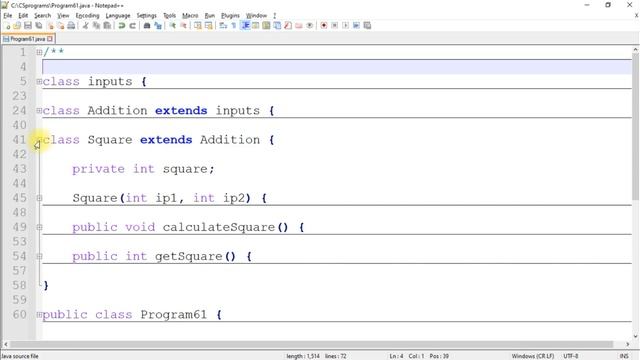Toggle synchronized vertical scrolling icon
The image size is (640, 360).
(x=198, y=25)
